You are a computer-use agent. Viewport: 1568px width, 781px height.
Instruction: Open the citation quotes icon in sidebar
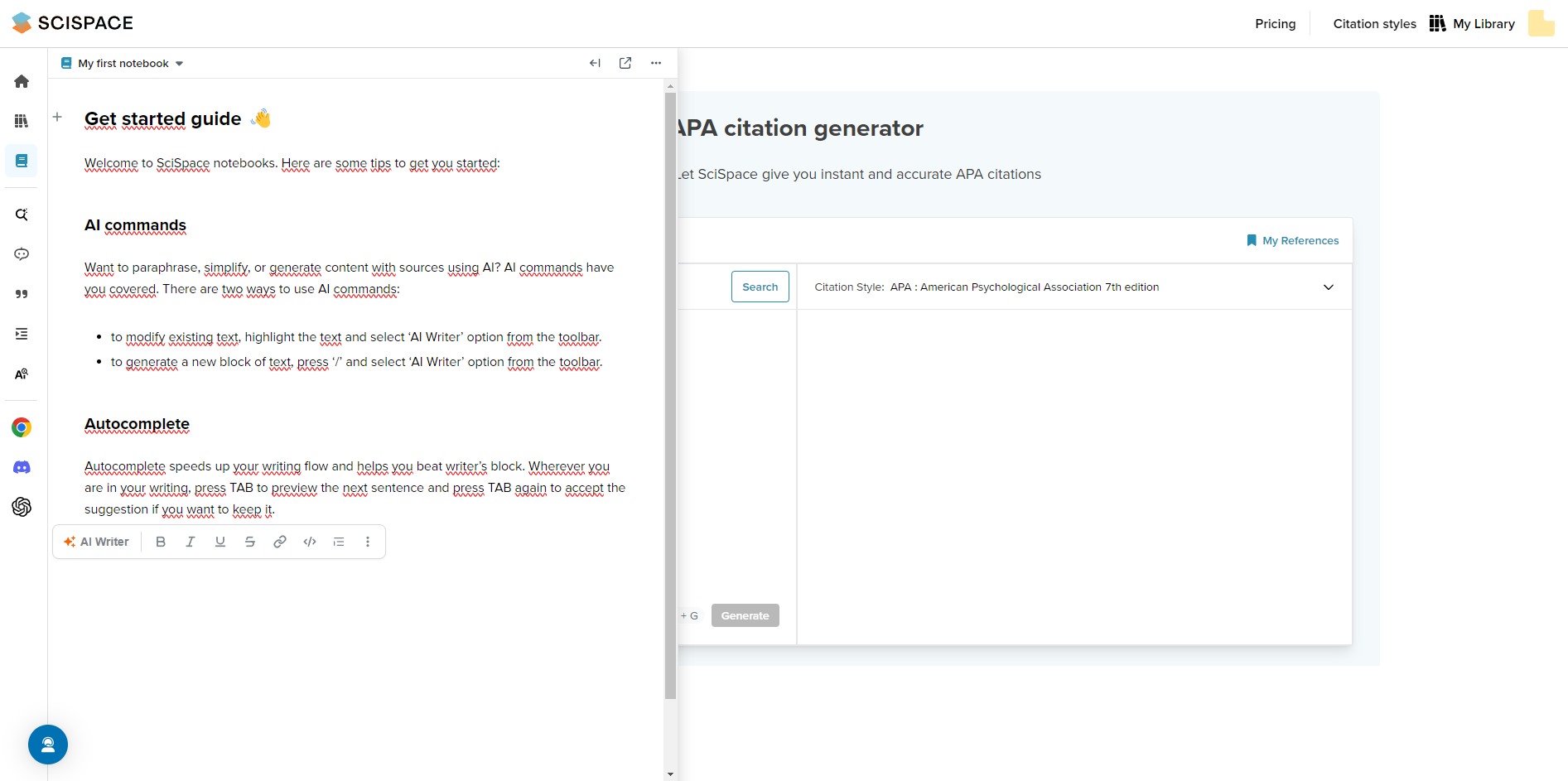click(x=22, y=294)
